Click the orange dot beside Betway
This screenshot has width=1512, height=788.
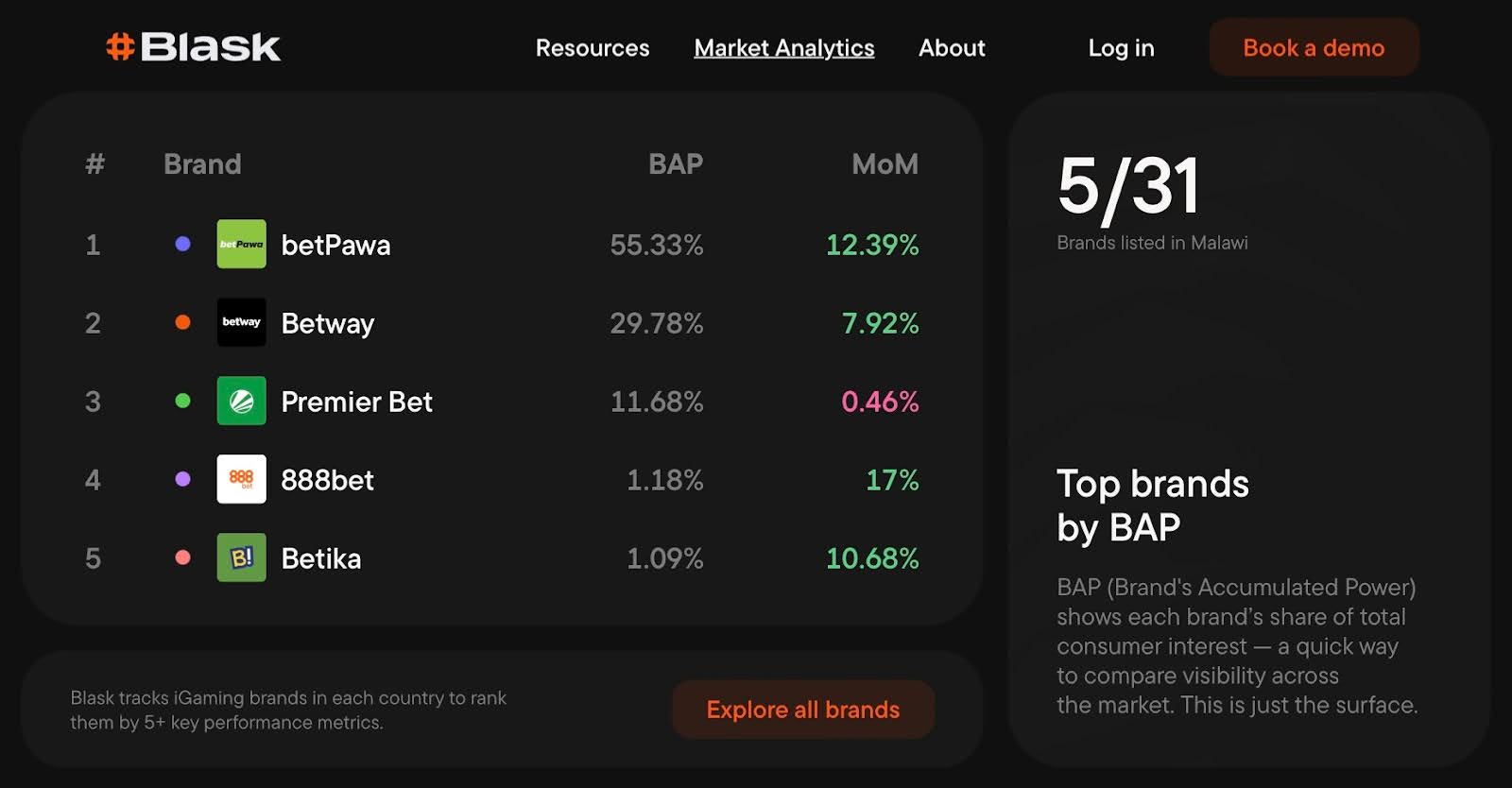click(x=183, y=322)
